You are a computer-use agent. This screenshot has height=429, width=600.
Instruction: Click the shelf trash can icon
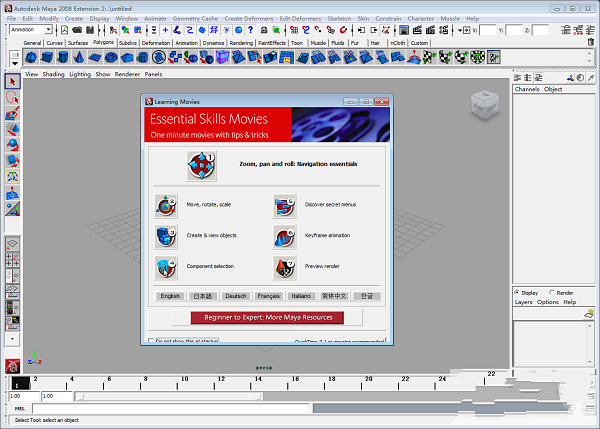click(x=591, y=42)
